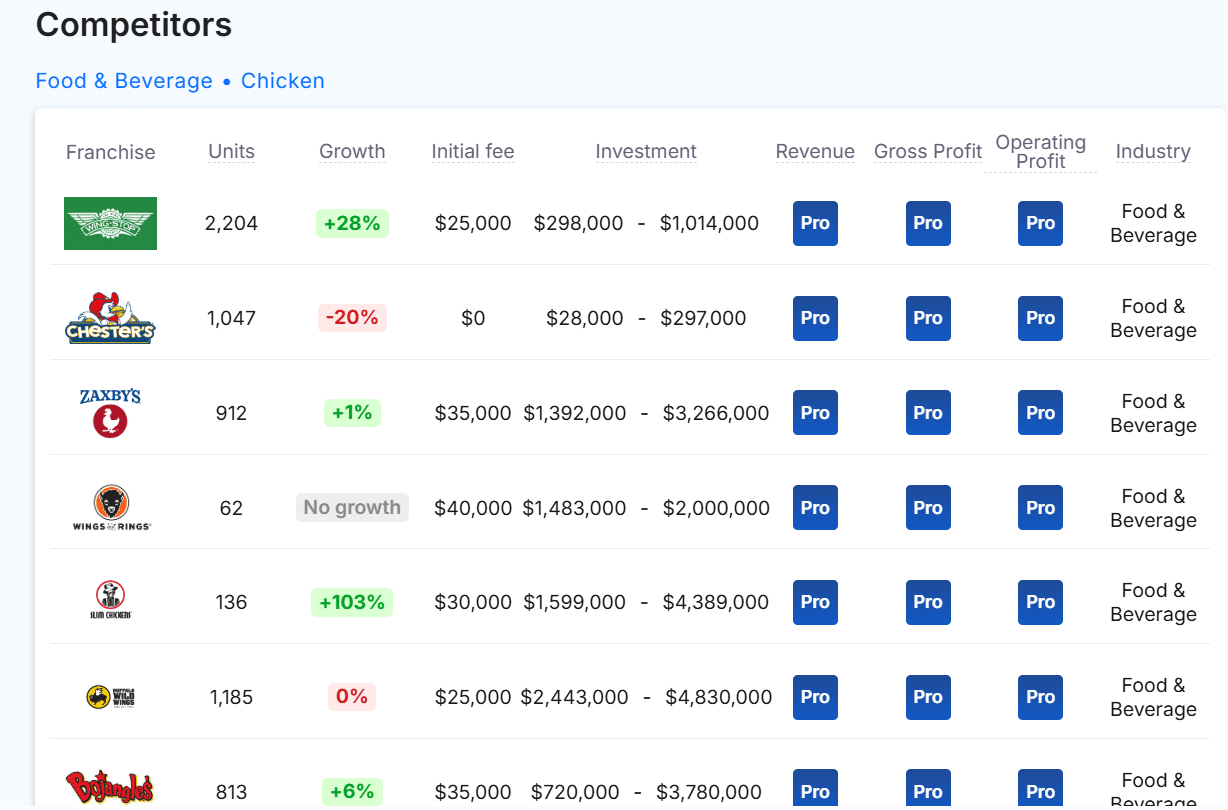Open the Bojangles franchise logo
The width and height of the screenshot is (1228, 810).
click(x=110, y=788)
